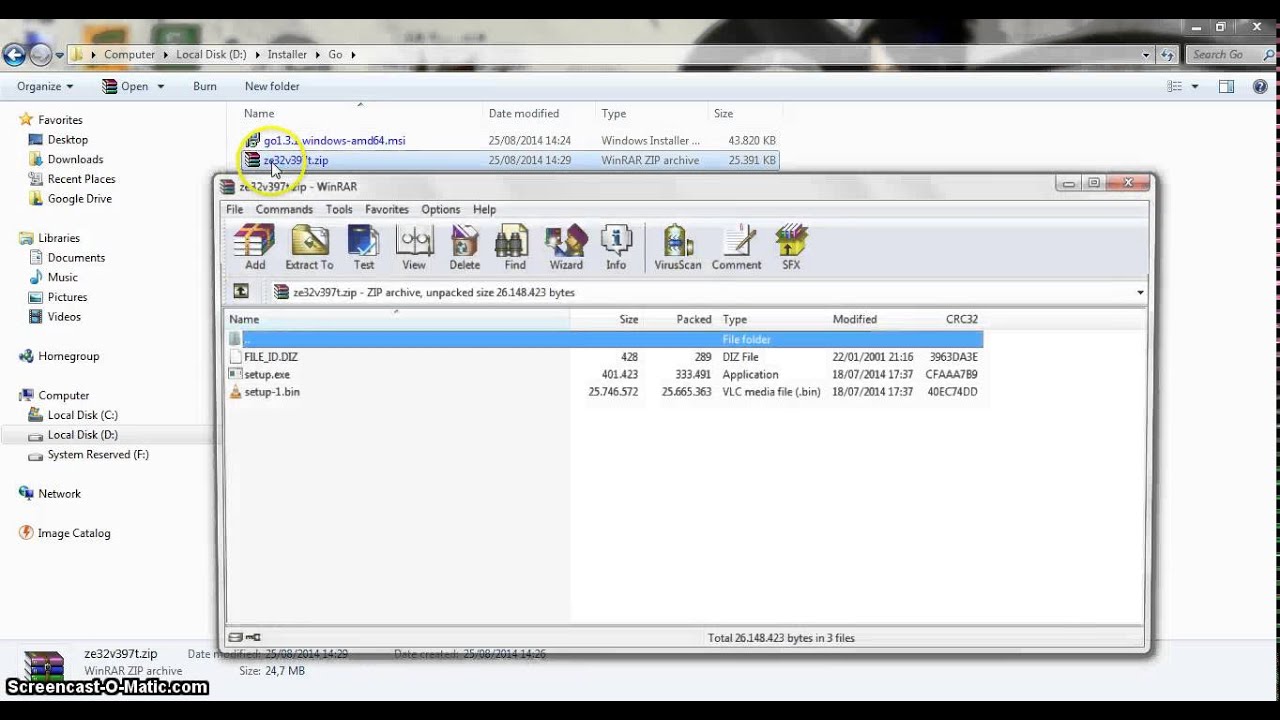This screenshot has height=720, width=1280.
Task: Click Local Disk (D:) in the breadcrumb
Action: [211, 55]
